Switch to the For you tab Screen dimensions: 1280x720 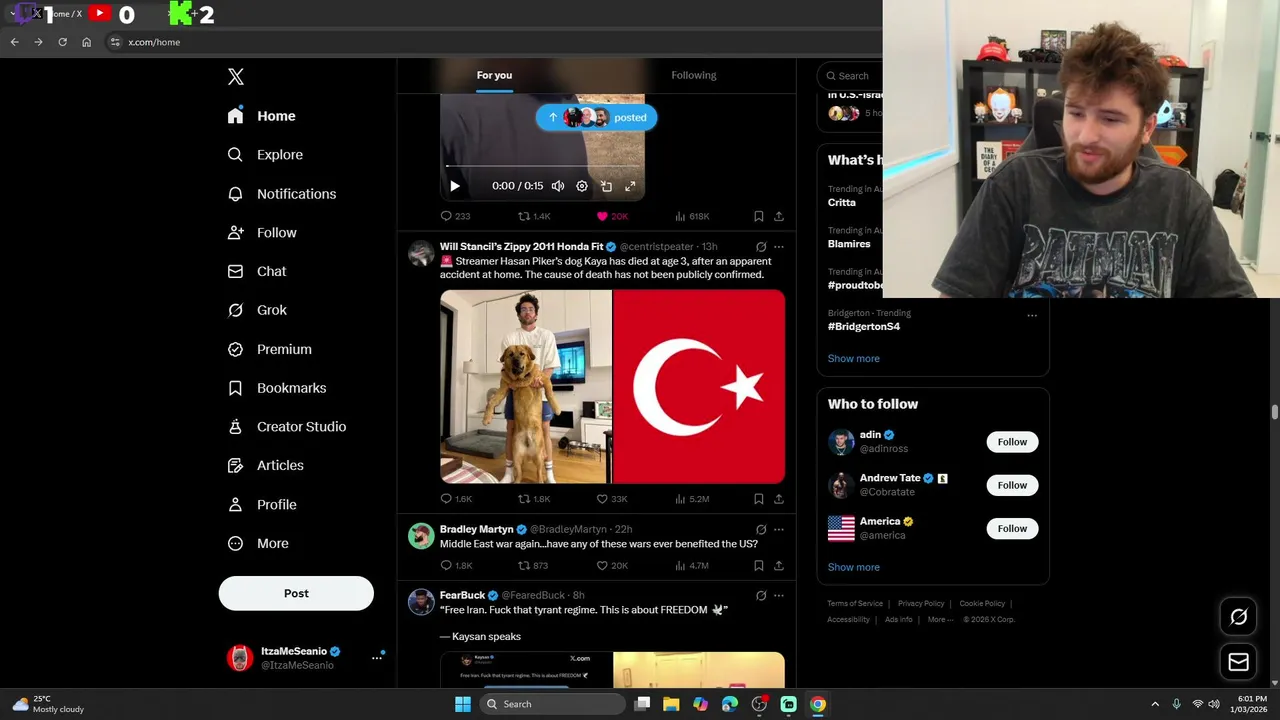coord(494,75)
